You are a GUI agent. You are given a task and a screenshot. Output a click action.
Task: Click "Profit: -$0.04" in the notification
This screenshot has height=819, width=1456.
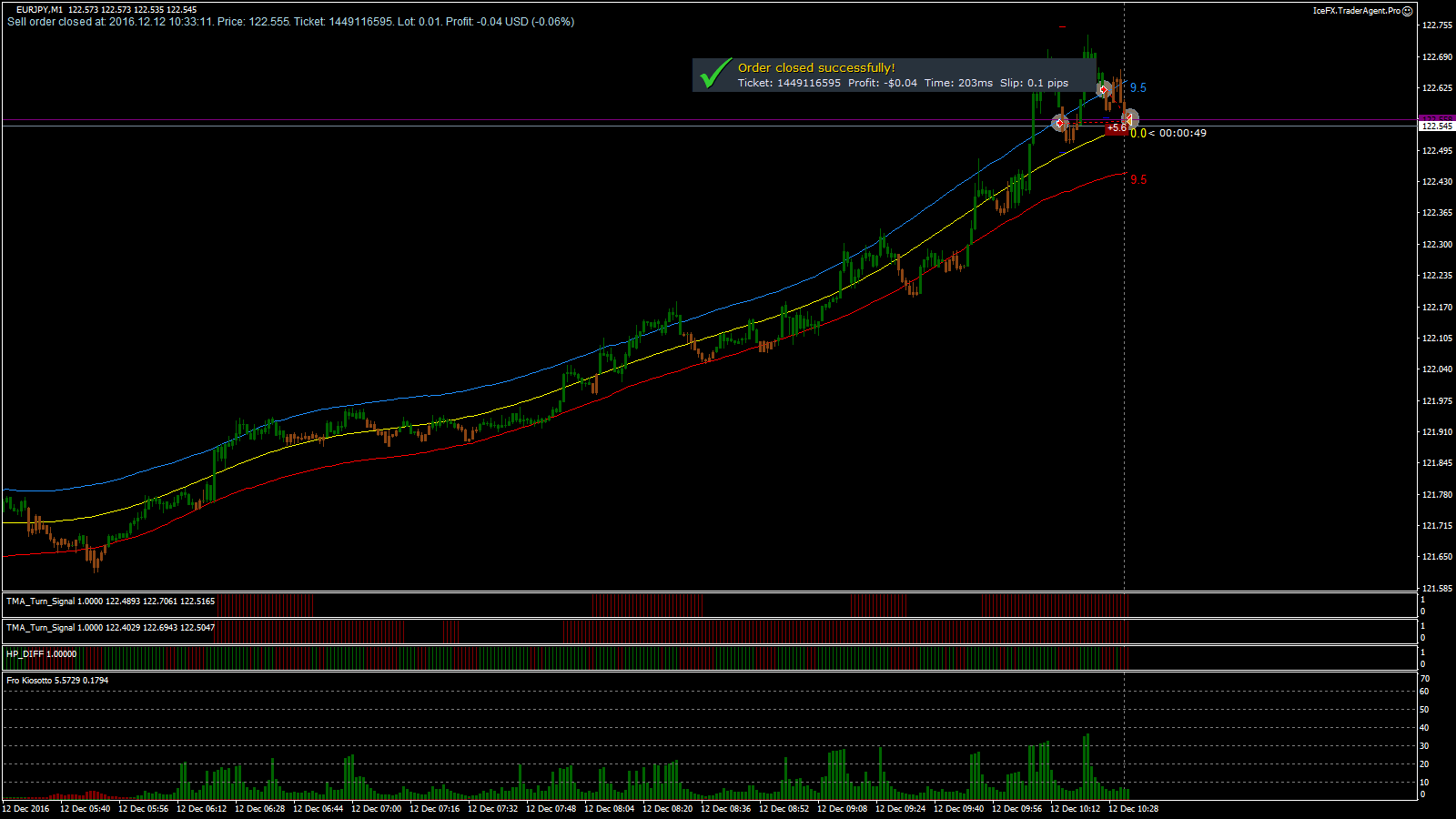[883, 83]
